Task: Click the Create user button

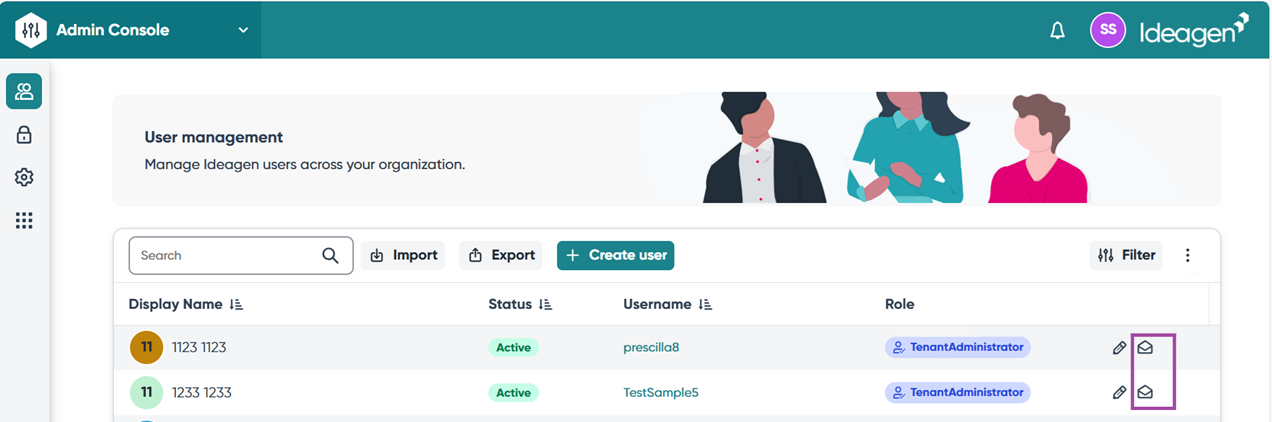Action: 615,255
